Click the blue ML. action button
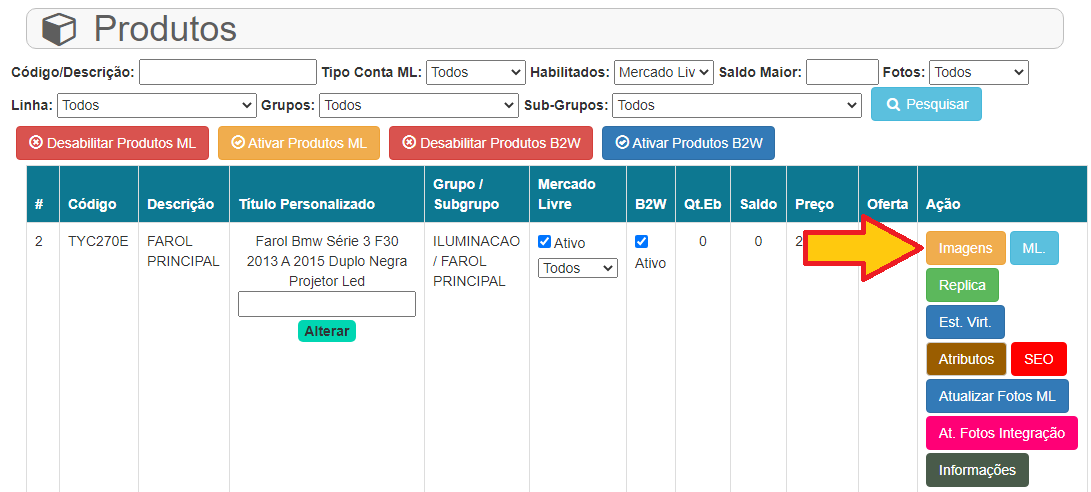 click(1034, 248)
